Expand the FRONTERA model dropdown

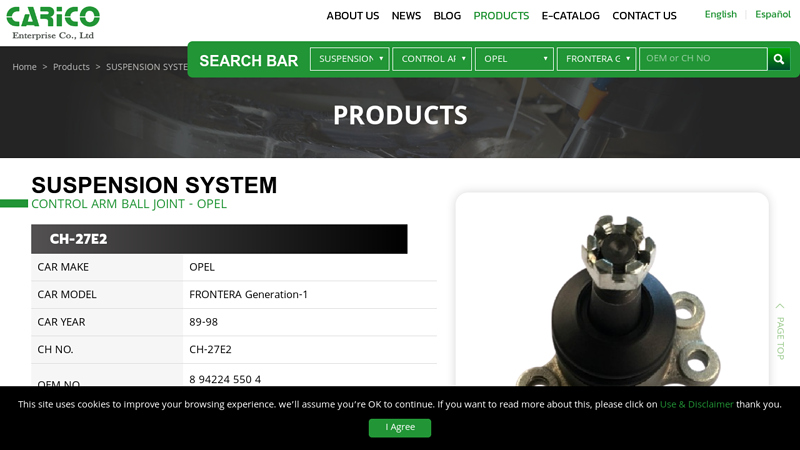(x=596, y=59)
